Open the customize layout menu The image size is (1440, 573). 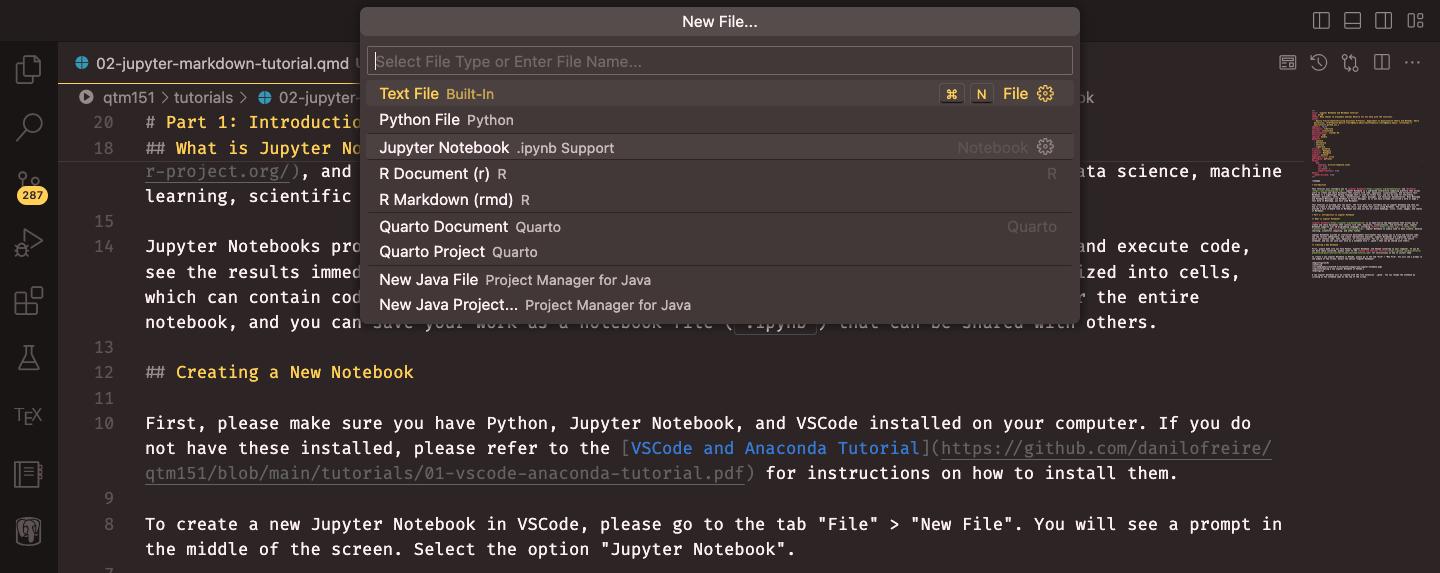1414,21
